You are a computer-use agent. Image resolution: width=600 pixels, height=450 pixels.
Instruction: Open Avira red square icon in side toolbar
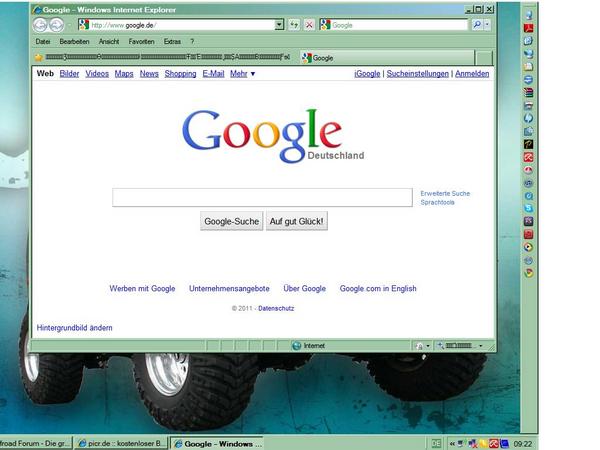528,157
